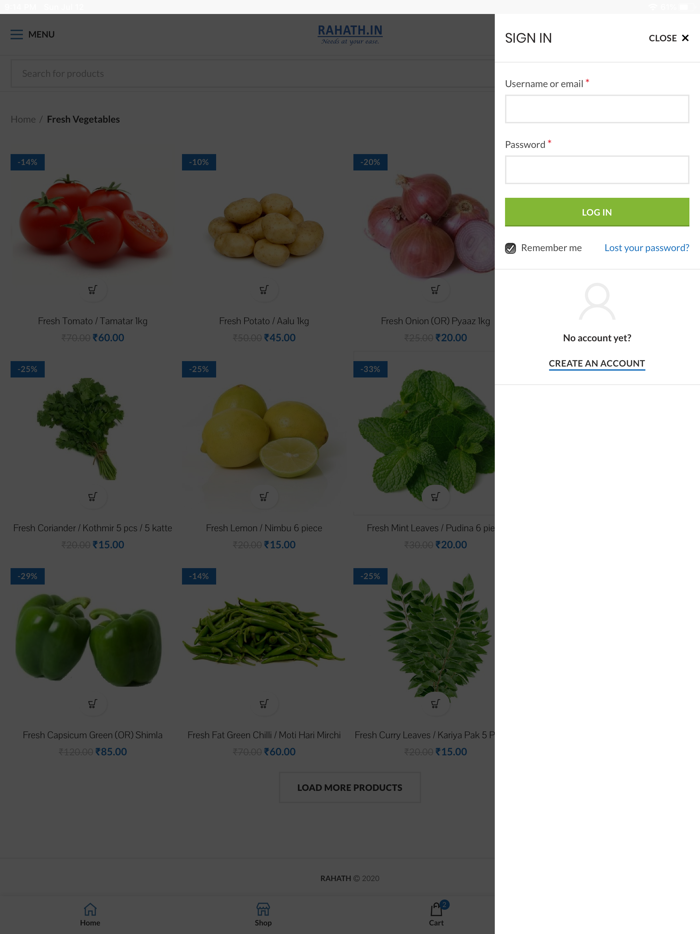Add Fresh Tomato to cart icon
This screenshot has width=700, height=934.
92,289
